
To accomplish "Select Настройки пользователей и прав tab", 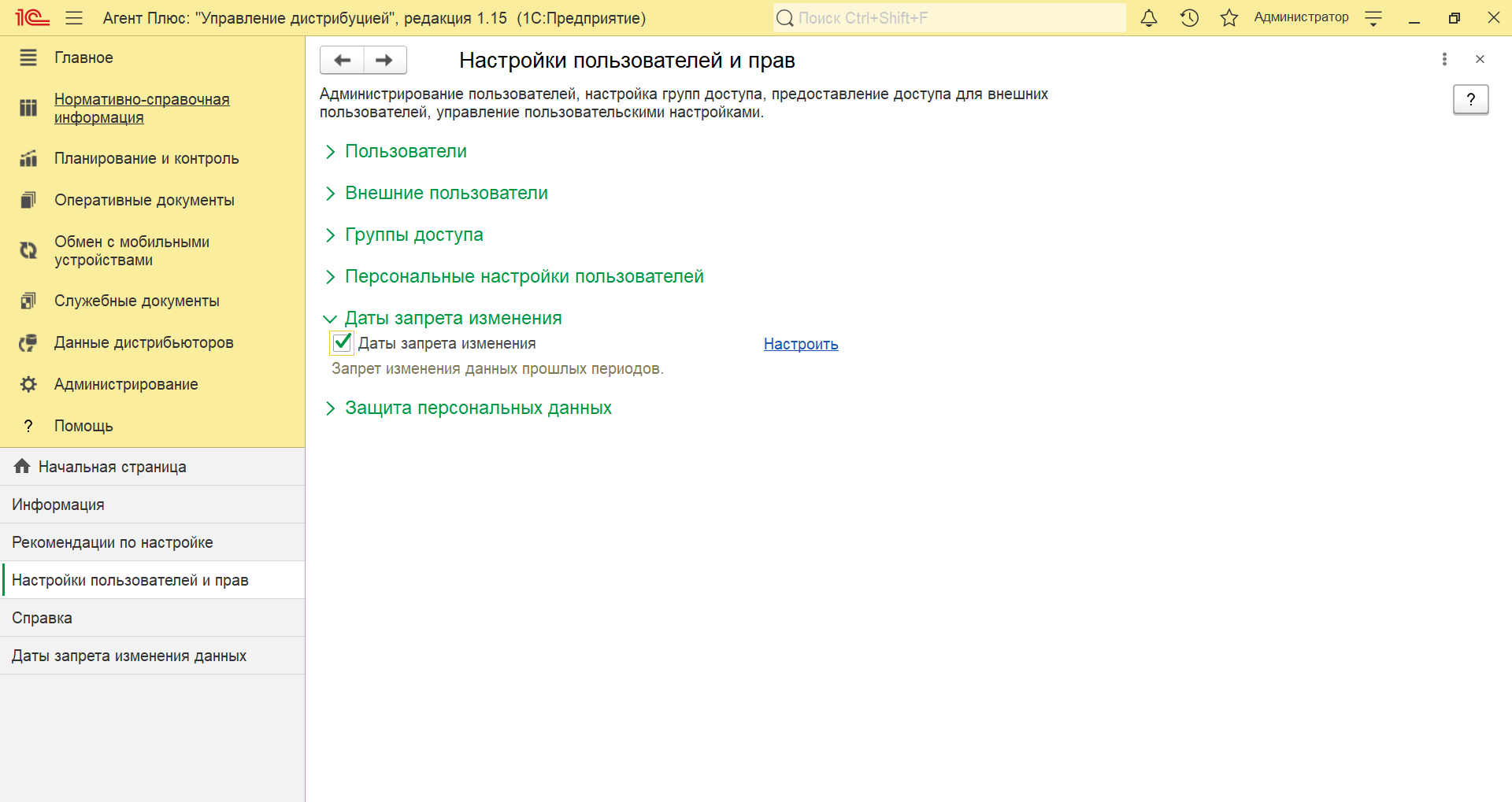I will (x=152, y=580).
